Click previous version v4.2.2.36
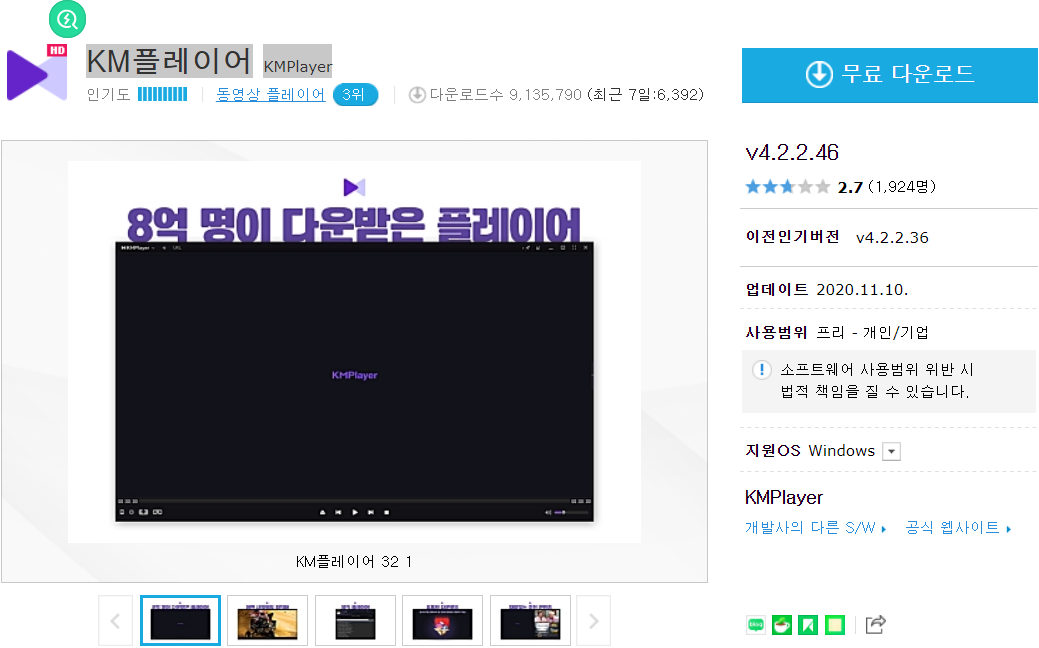This screenshot has height=648, width=1039. 892,237
